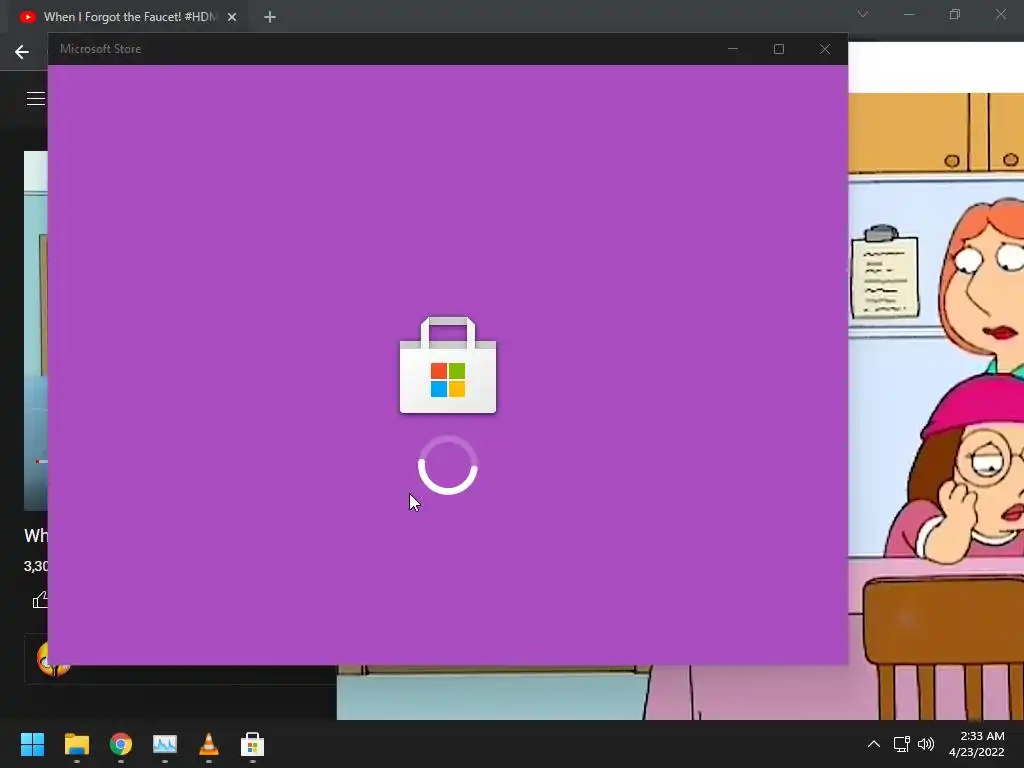Open the system monitor app on the taskbar
Screen dimensions: 1024x768
[165, 744]
